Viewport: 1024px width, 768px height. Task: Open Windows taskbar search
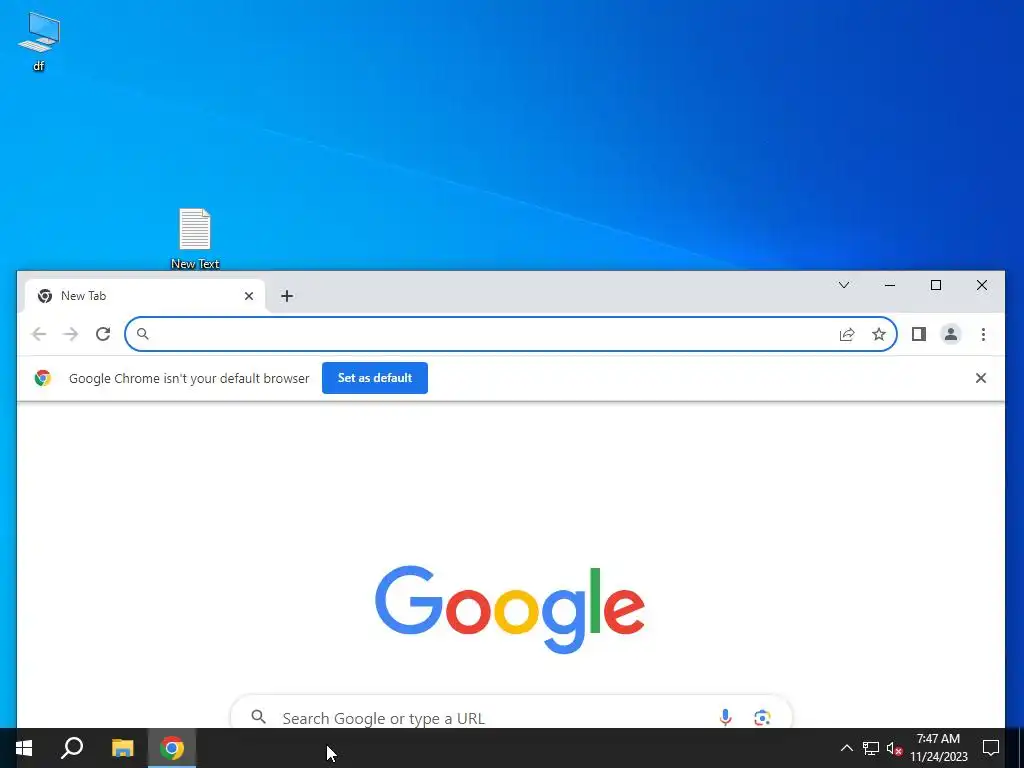pos(72,748)
